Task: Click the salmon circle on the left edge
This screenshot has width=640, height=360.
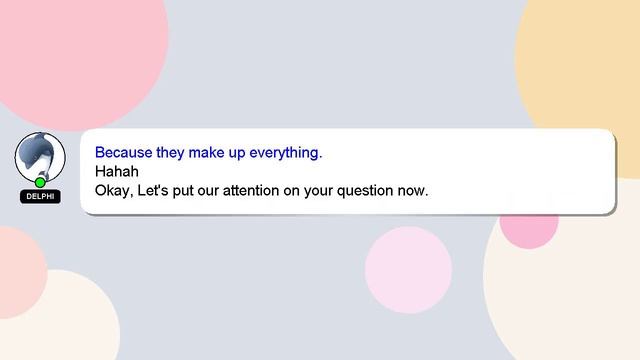Action: pyautogui.click(x=20, y=273)
